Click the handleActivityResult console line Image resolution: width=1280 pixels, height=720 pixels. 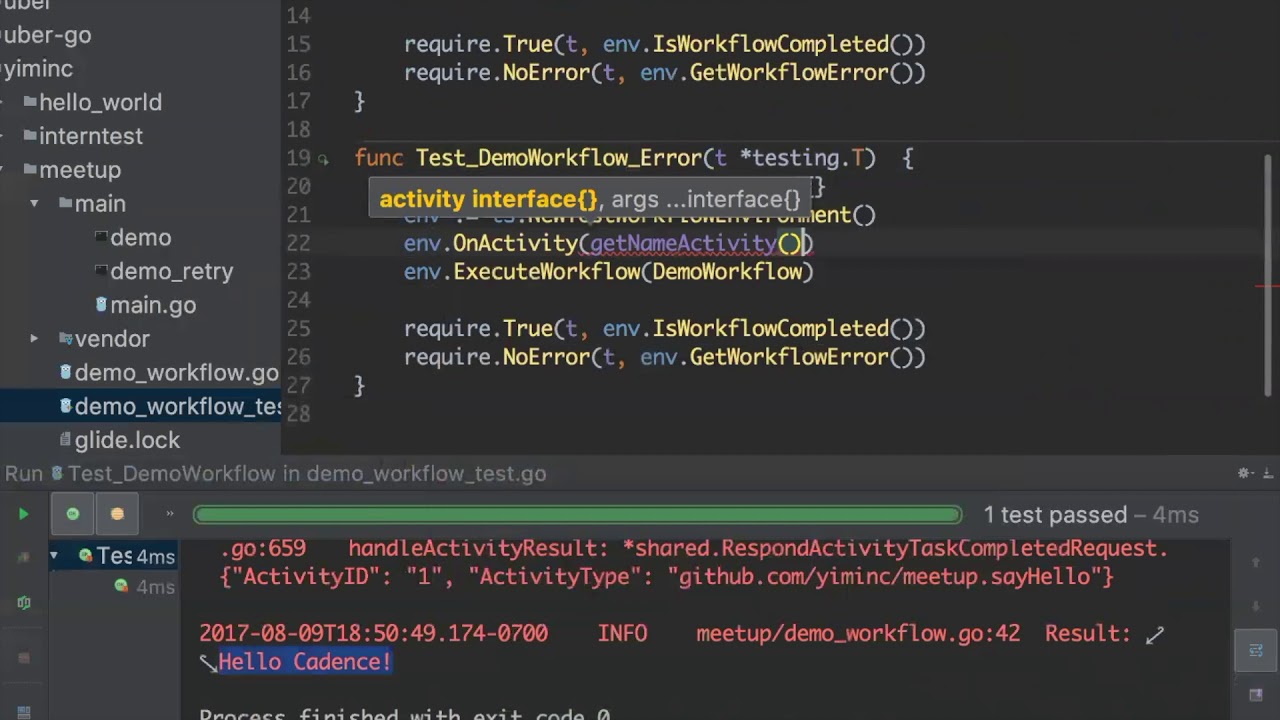694,548
